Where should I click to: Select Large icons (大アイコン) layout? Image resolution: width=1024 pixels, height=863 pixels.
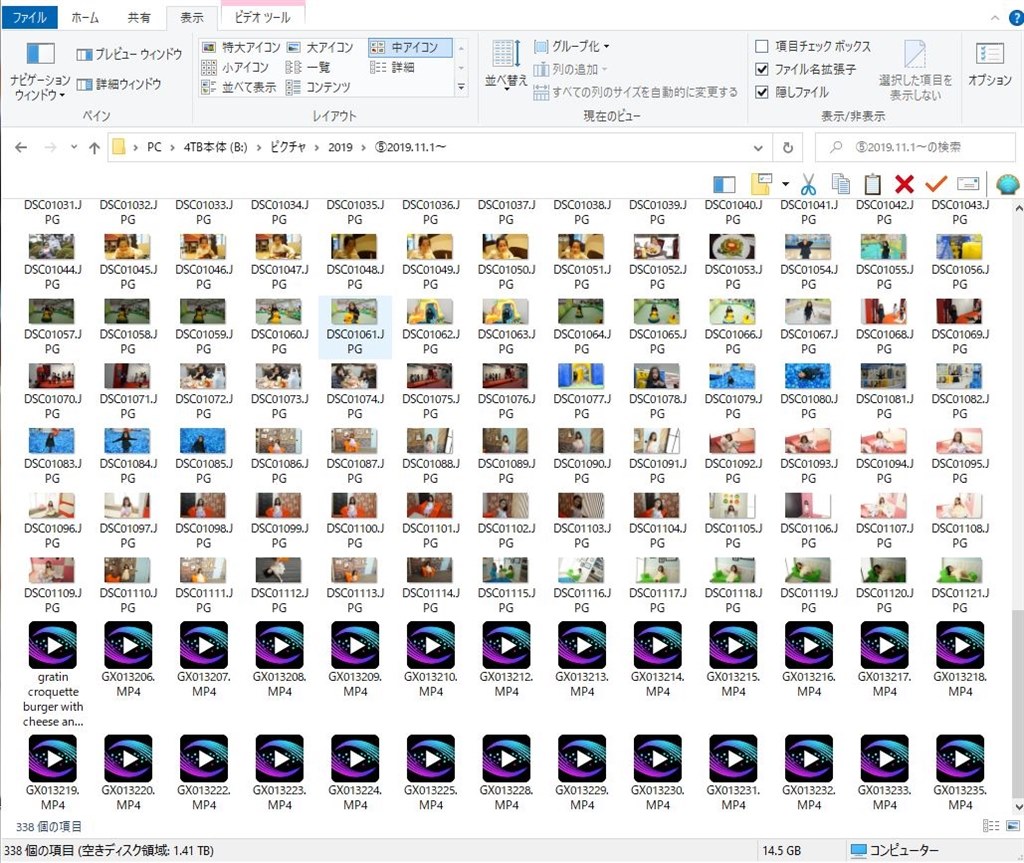tap(320, 47)
